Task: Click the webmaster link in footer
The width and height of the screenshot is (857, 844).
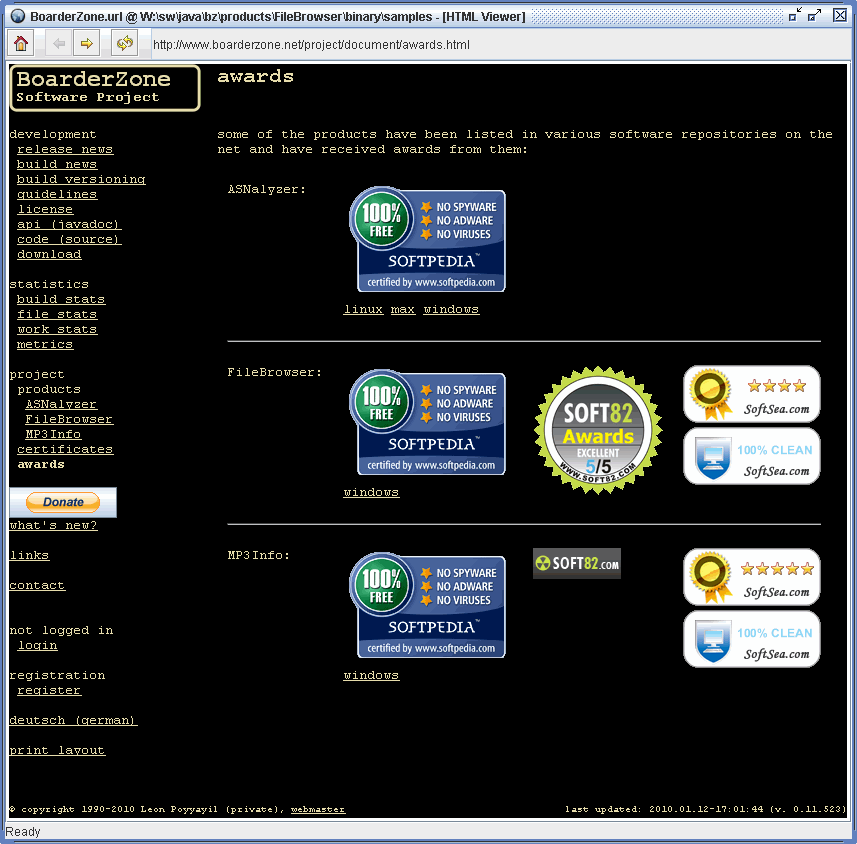Action: tap(318, 809)
